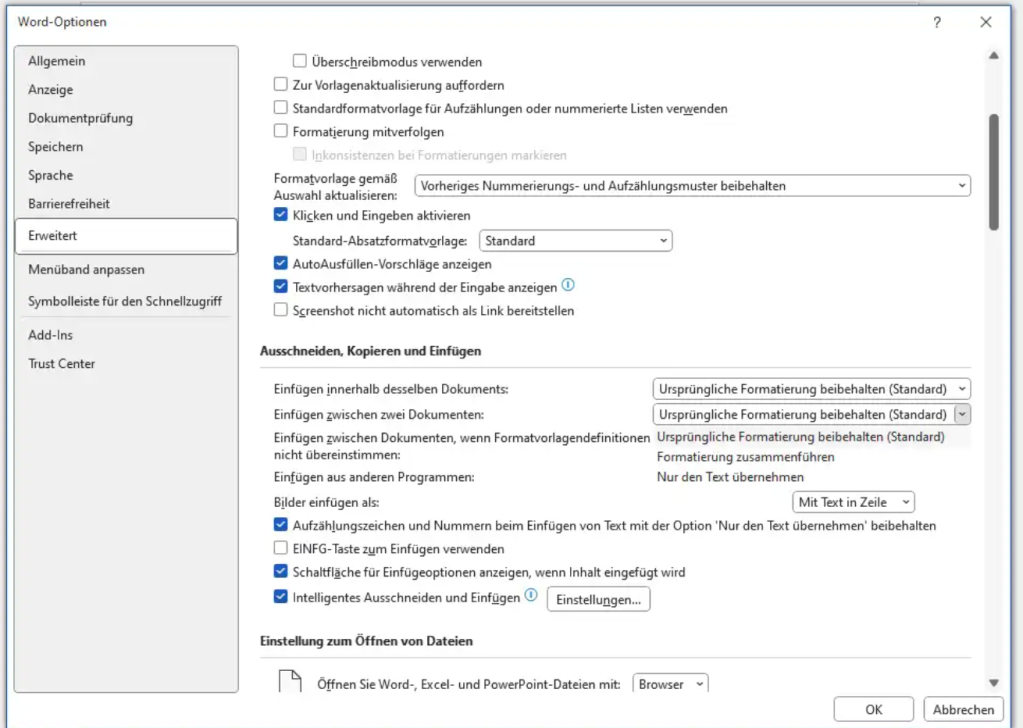Open the Standard-Absatzformatvorlage dropdown
Viewport: 1023px width, 728px height.
coord(663,240)
